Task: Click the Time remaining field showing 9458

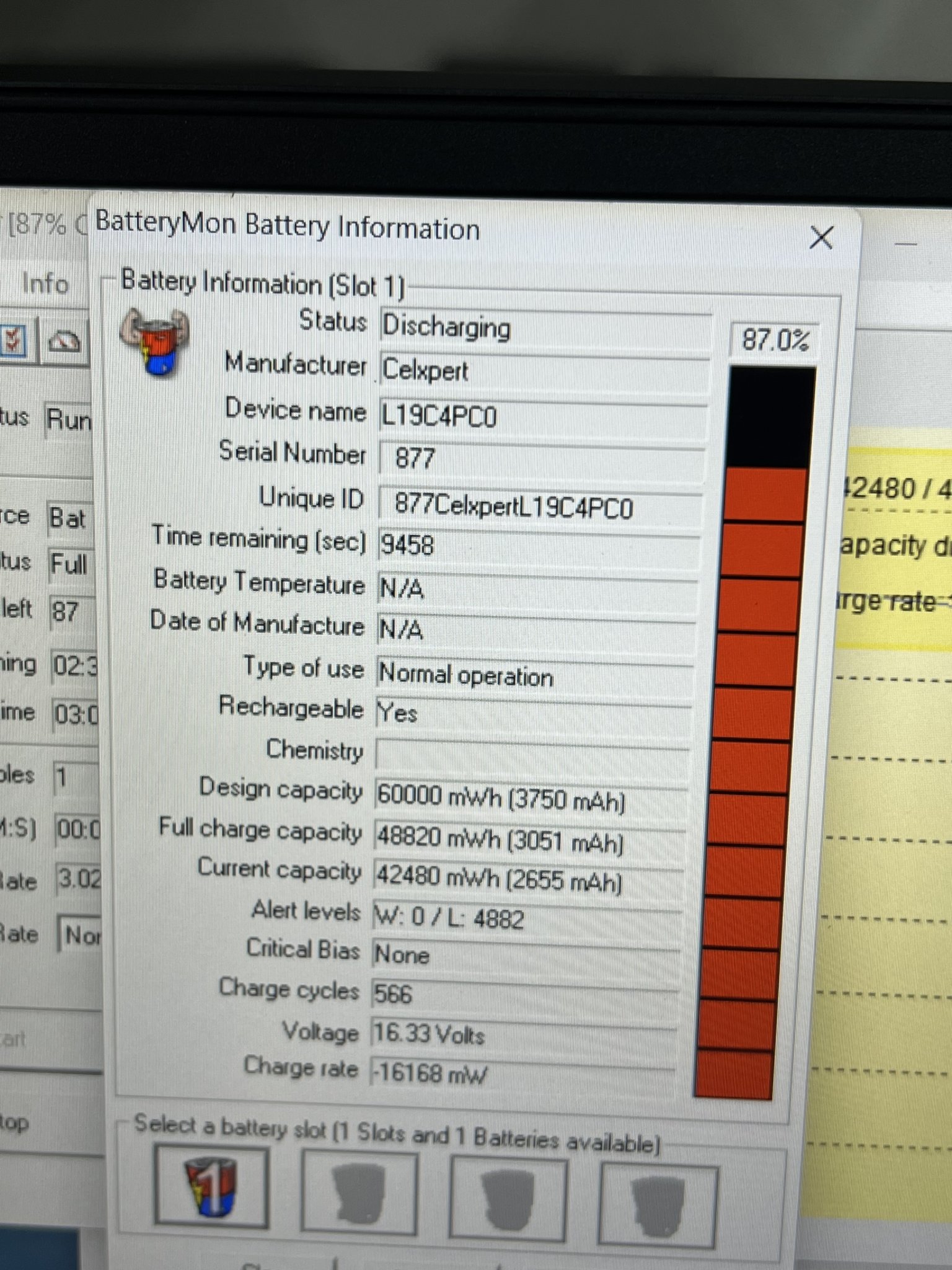Action: point(537,545)
